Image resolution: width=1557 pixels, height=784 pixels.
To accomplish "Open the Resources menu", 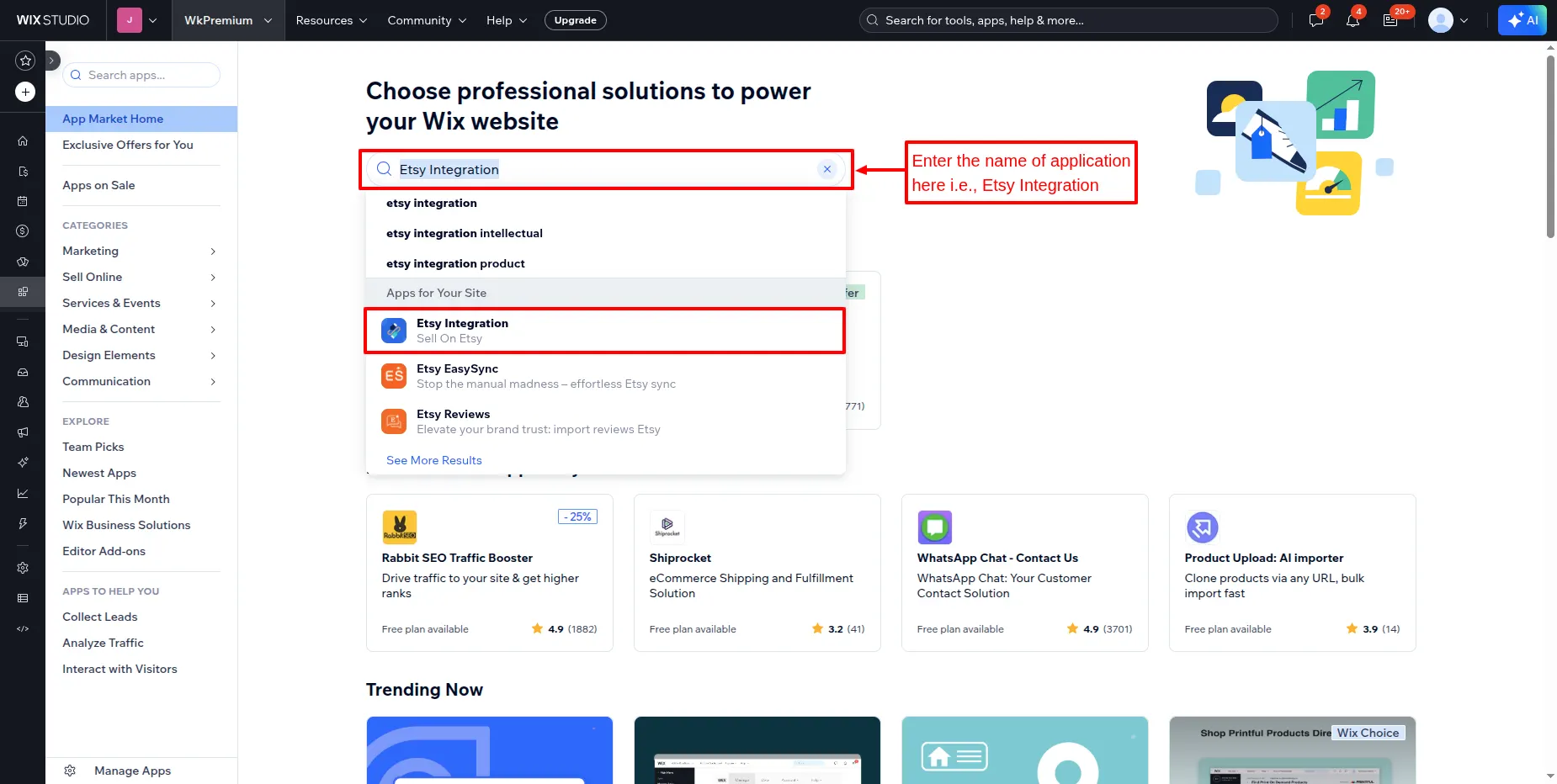I will pyautogui.click(x=332, y=20).
